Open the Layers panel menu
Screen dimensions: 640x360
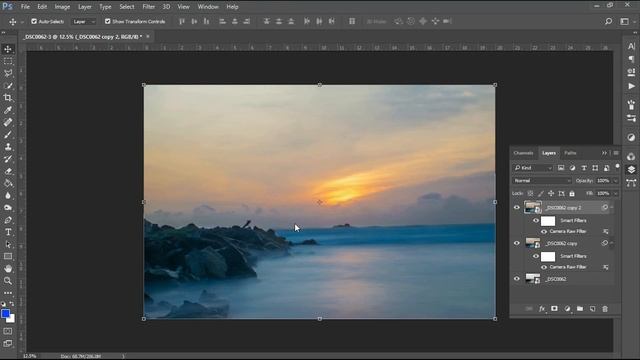[616, 153]
